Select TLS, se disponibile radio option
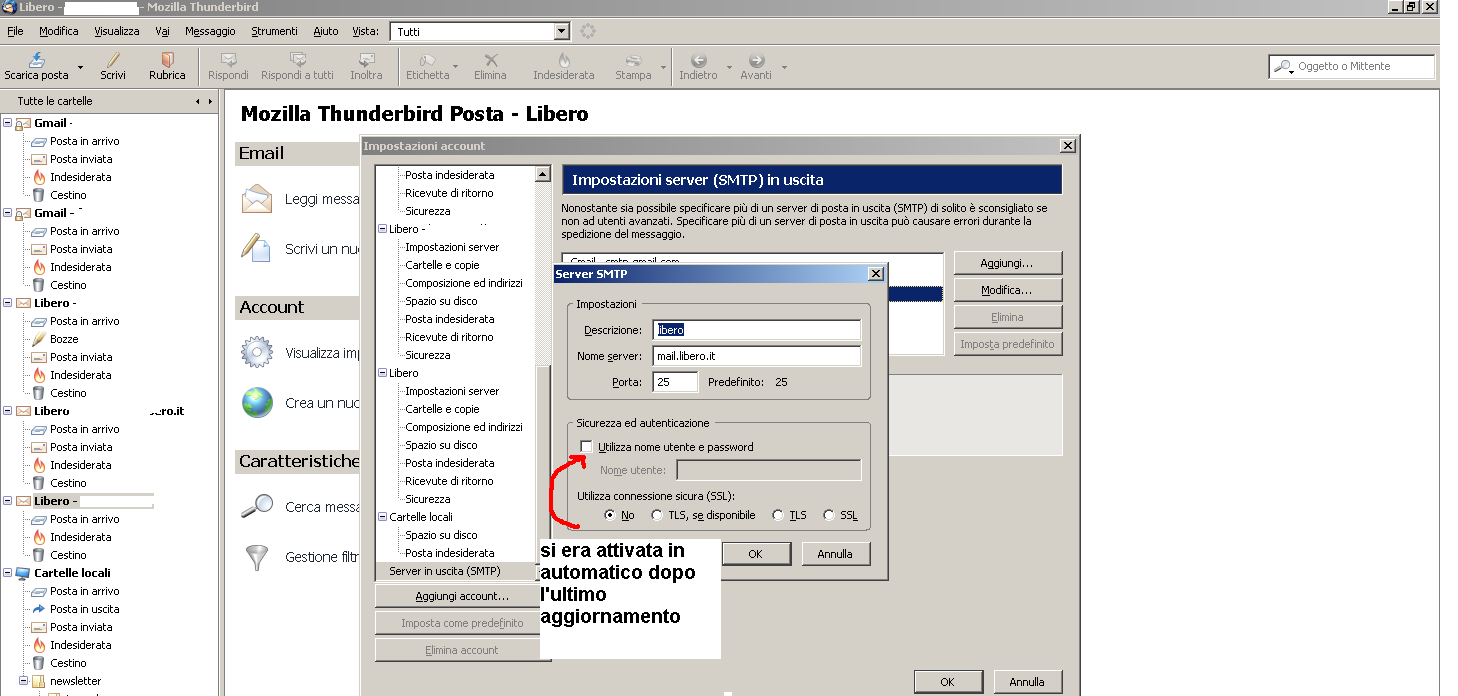Viewport: 1458px width, 696px height. click(656, 515)
